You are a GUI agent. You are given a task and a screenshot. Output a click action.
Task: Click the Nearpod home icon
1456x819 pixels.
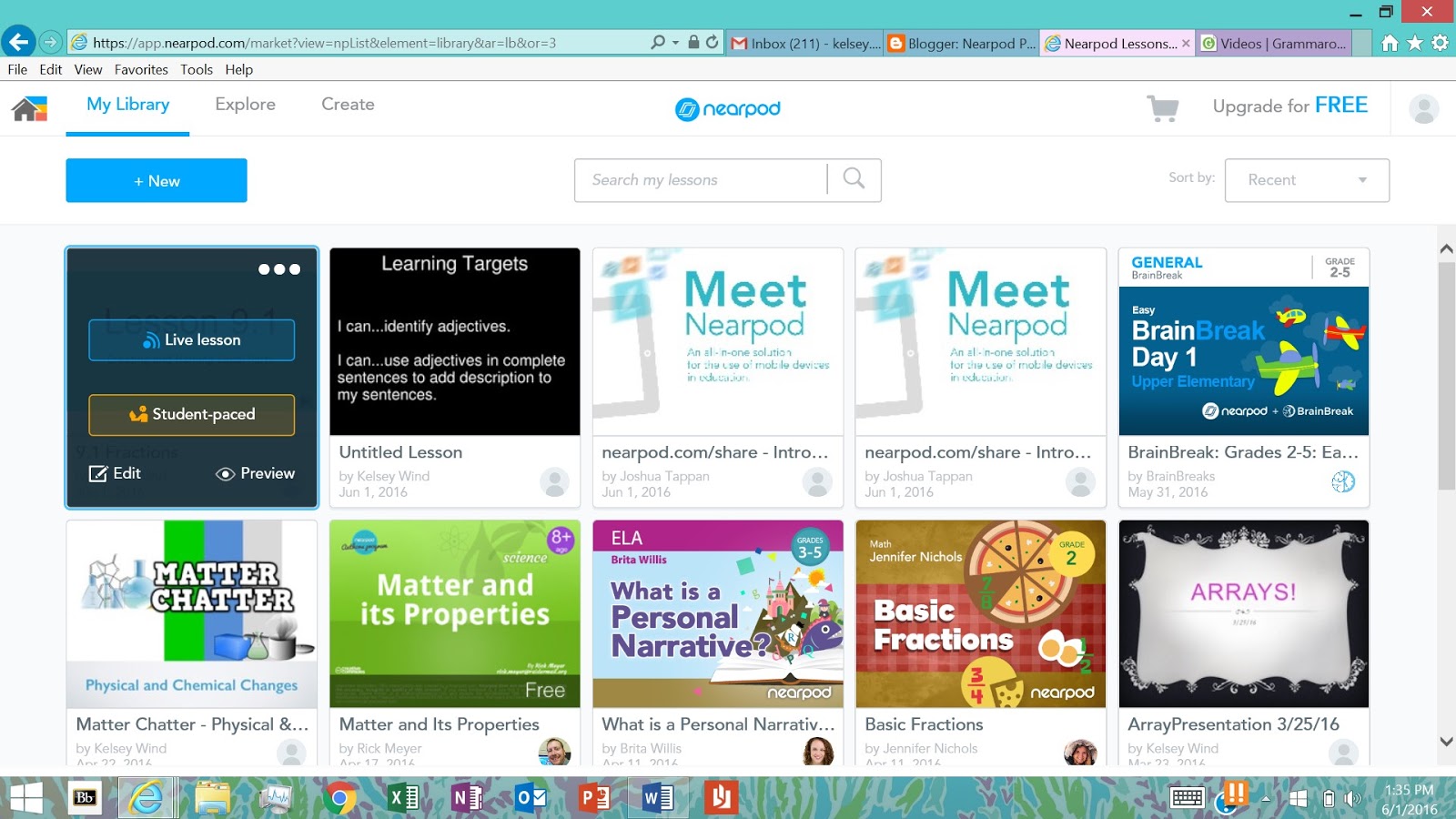coord(29,108)
